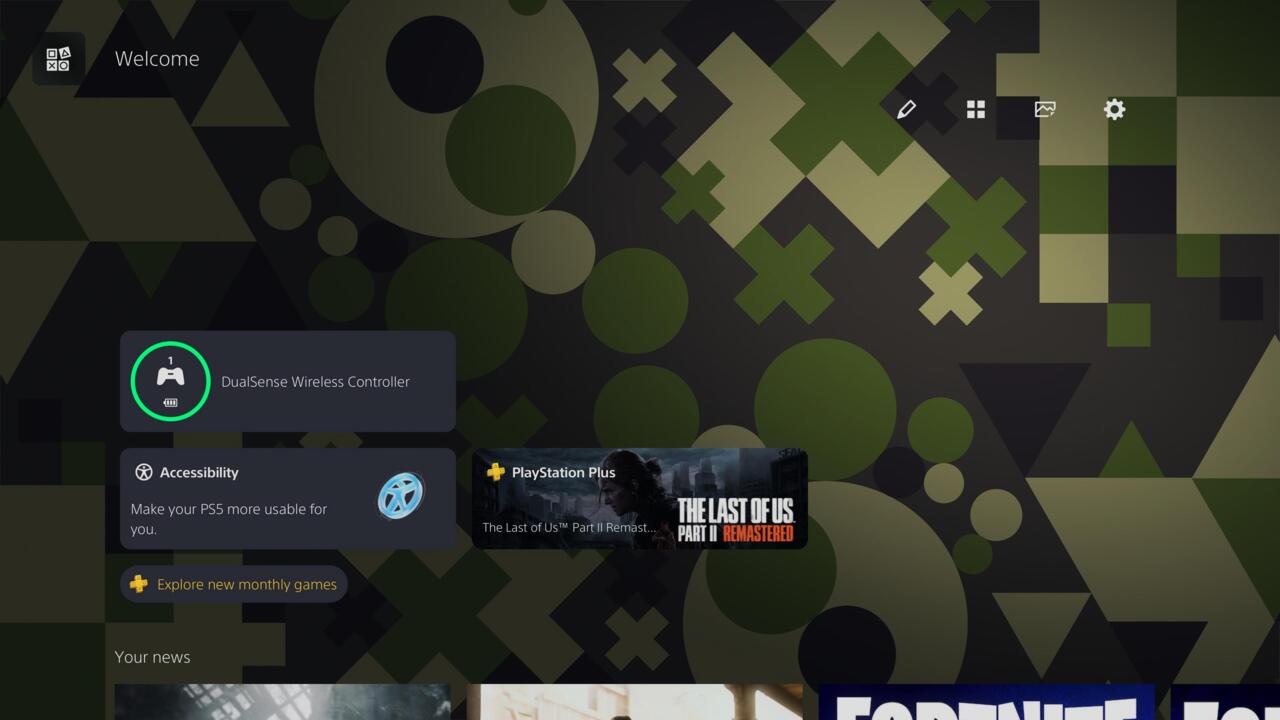Click the controller battery level indicator
Image resolution: width=1280 pixels, height=720 pixels.
170,403
